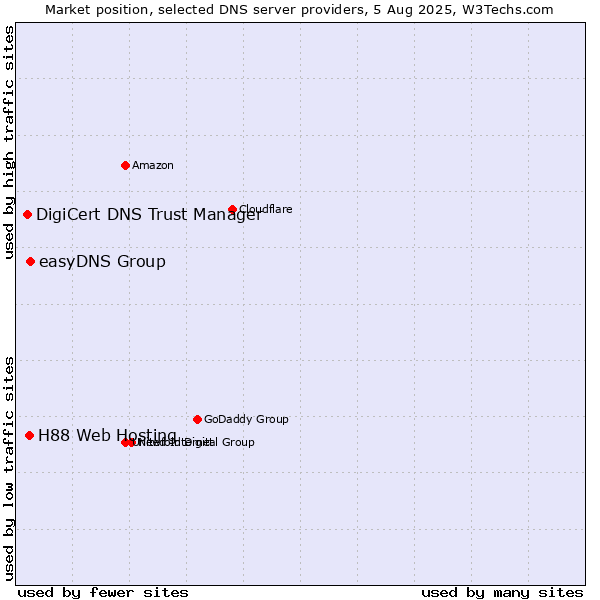
Task: Click the red Cloudflare data point
Action: pyautogui.click(x=232, y=209)
